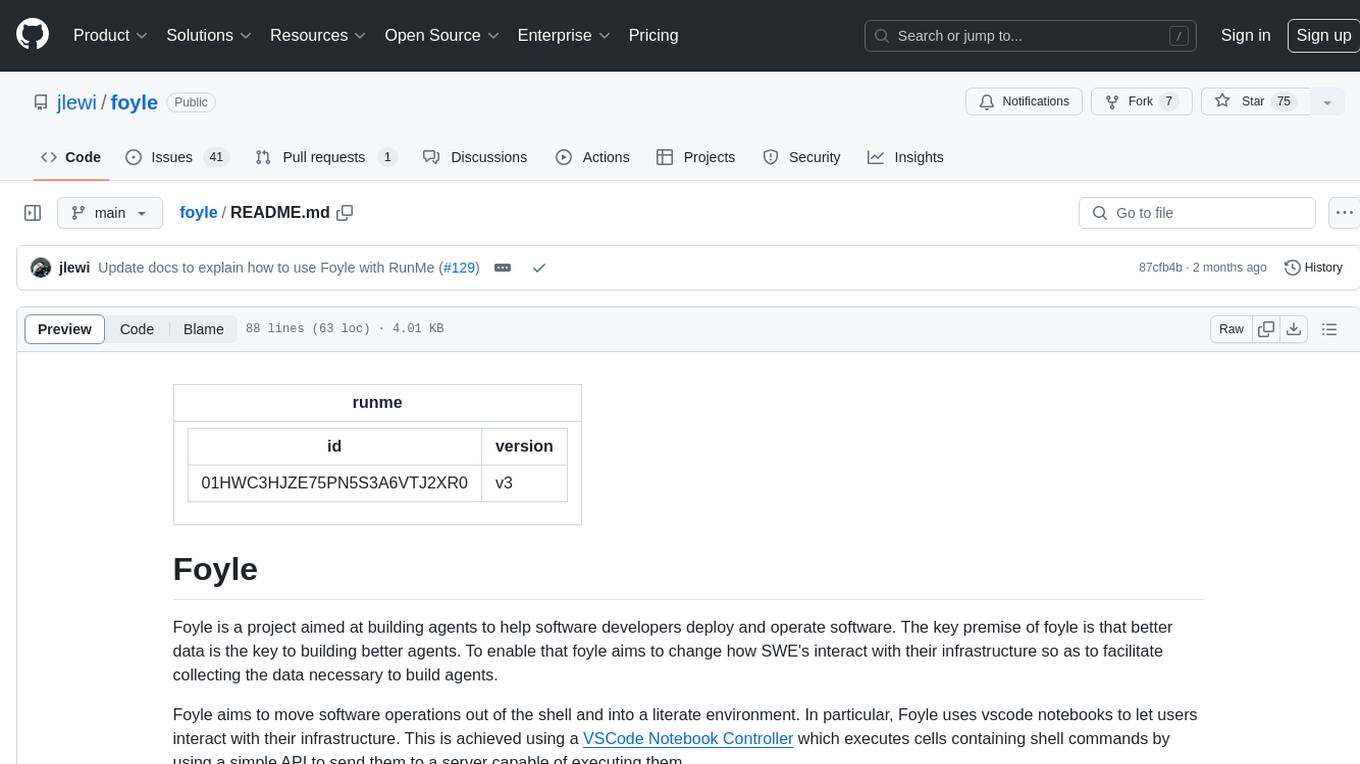Click the v3 version cell

point(524,483)
